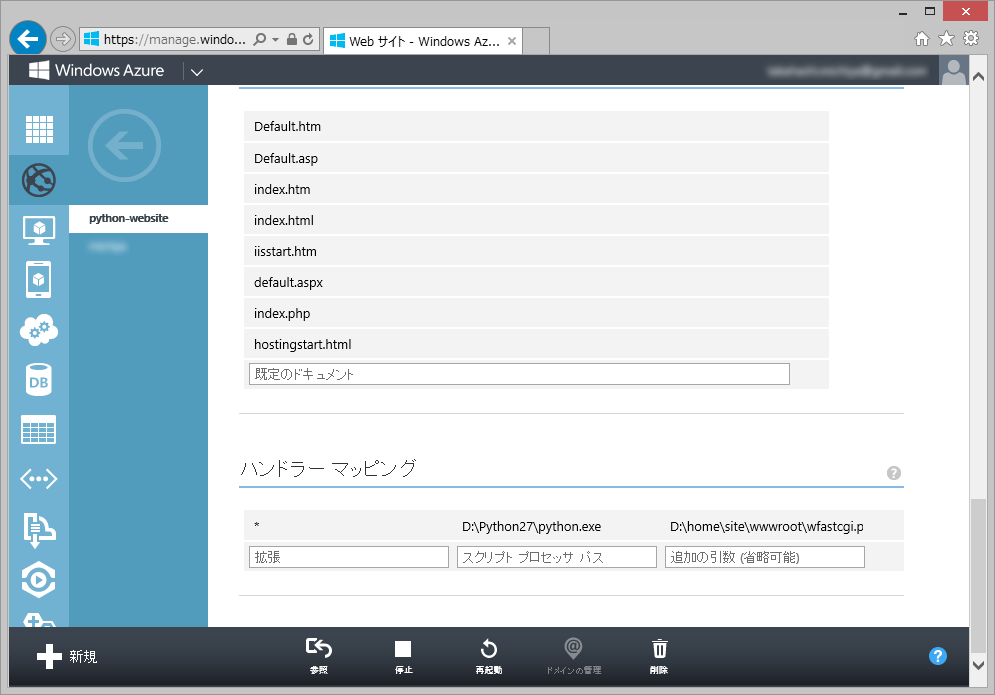
Task: Click 新規 to create new item
Action: tap(67, 657)
